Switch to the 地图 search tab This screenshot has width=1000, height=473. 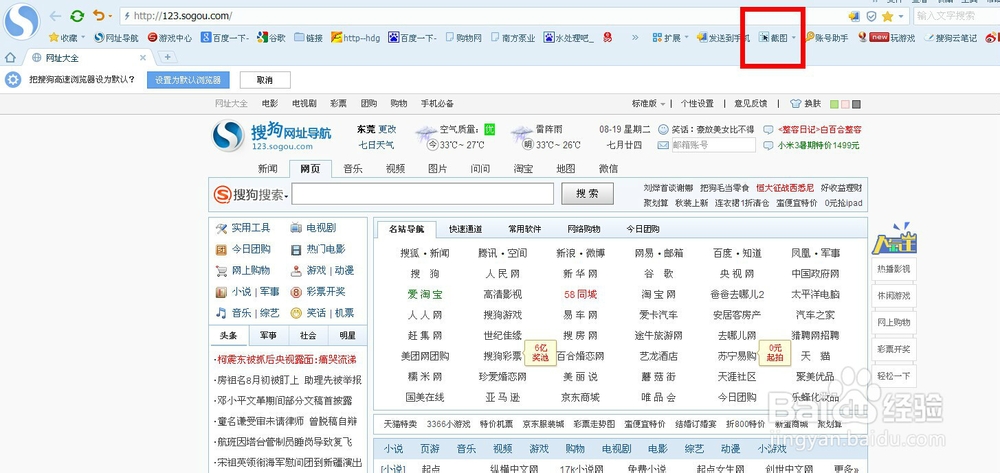(566, 169)
